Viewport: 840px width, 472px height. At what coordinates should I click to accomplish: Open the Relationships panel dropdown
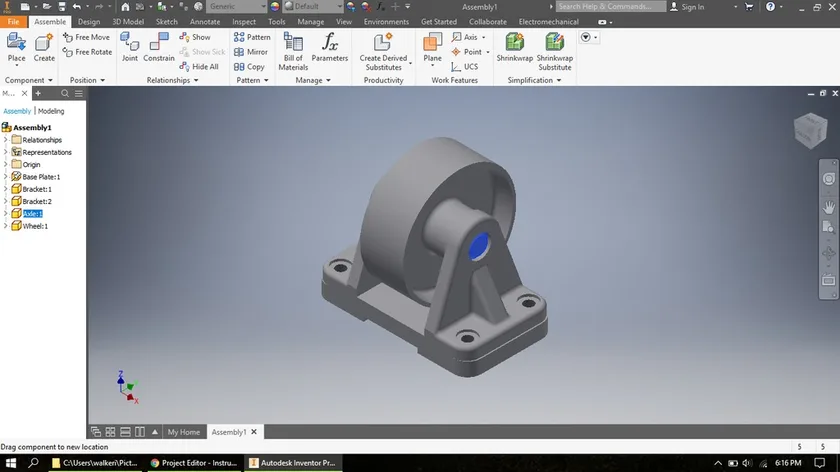click(172, 80)
